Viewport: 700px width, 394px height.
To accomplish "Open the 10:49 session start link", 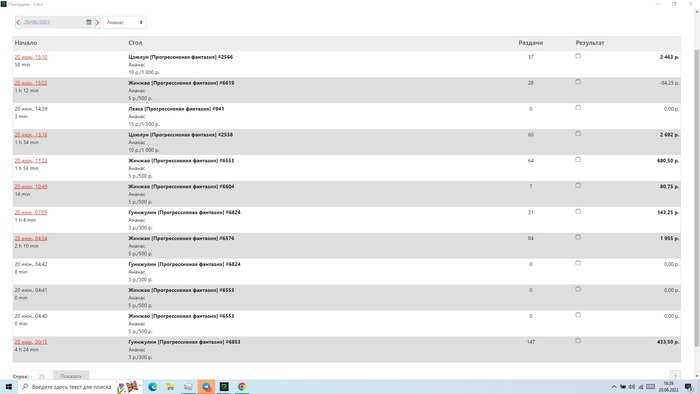I will [x=31, y=187].
